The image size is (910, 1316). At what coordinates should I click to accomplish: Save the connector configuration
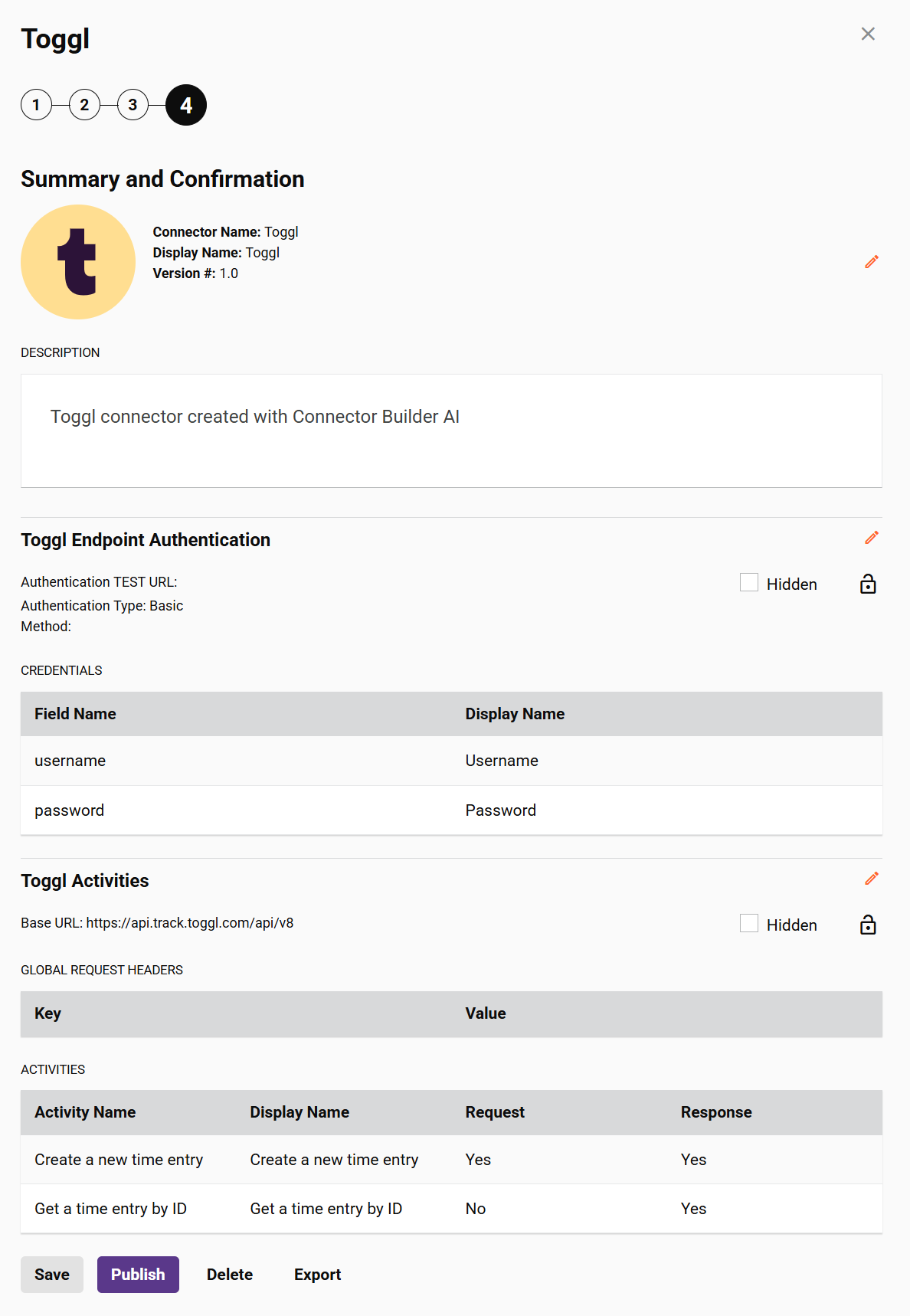point(51,1274)
